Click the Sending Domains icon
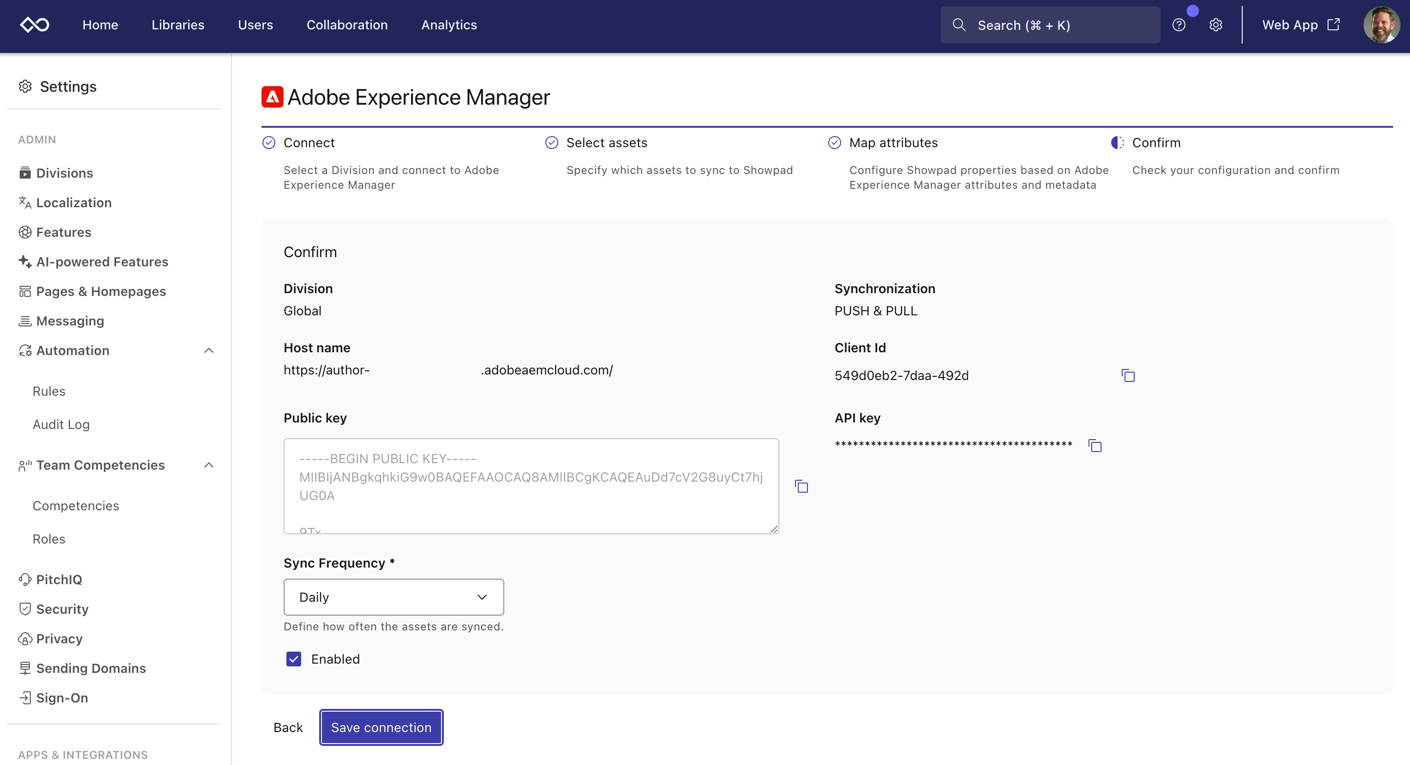The height and width of the screenshot is (765, 1410). tap(25, 668)
